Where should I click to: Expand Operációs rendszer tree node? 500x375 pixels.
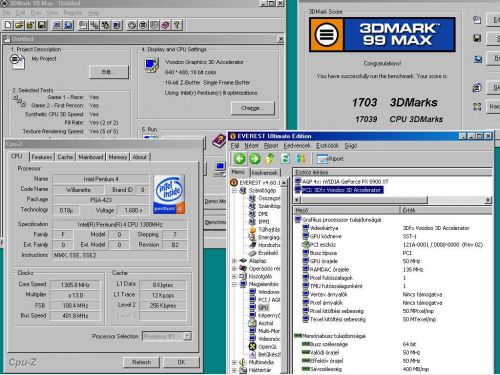tap(234, 268)
